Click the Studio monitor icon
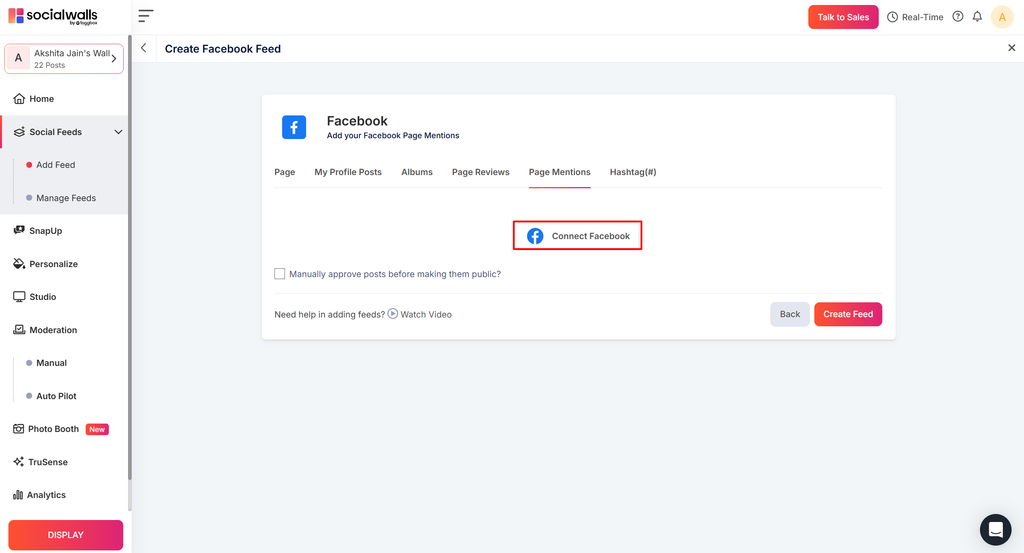1024x553 pixels. pyautogui.click(x=19, y=296)
